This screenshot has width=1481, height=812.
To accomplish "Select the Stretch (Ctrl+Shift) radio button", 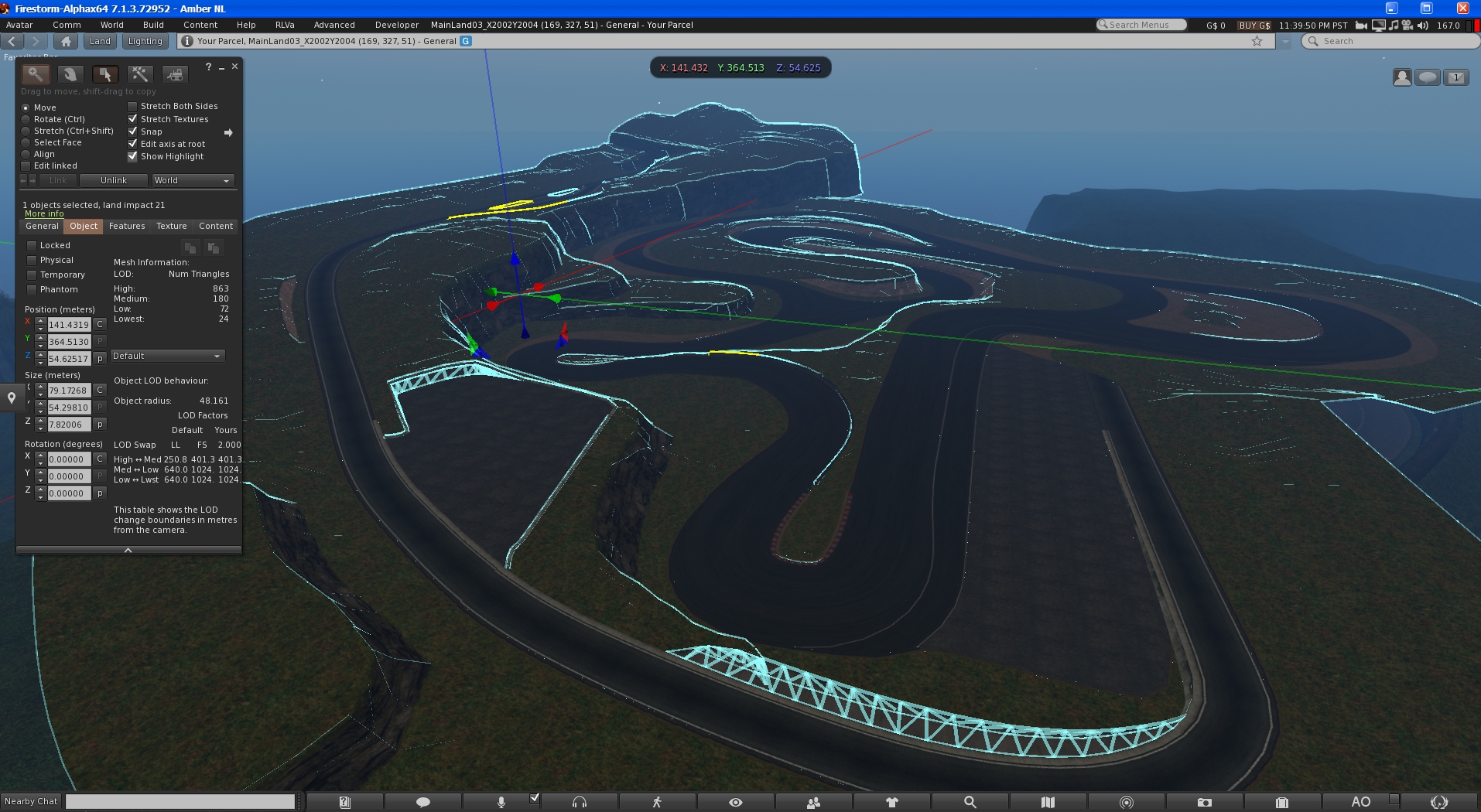I will 26,131.
